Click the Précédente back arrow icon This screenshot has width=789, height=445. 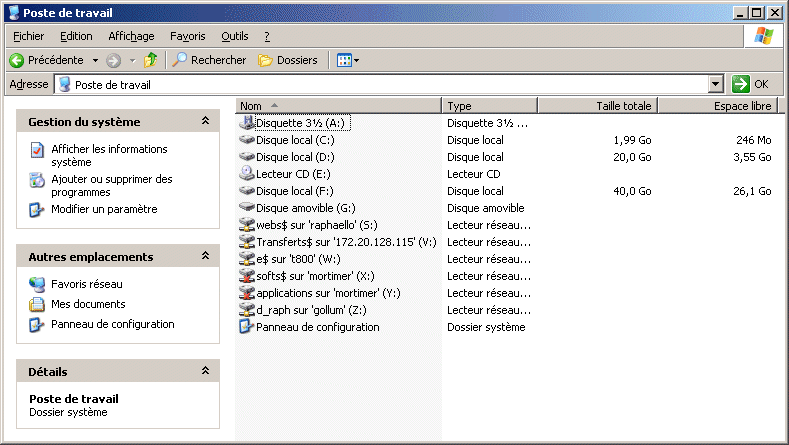17,60
